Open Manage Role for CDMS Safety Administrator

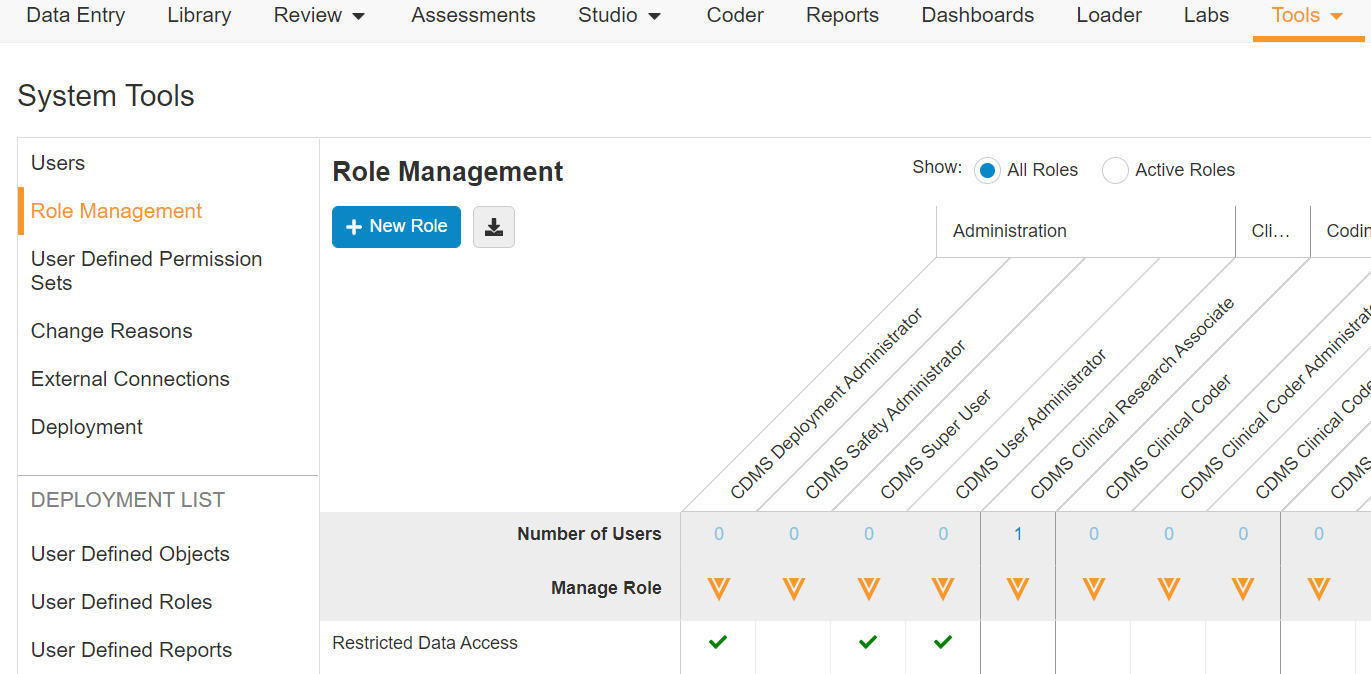(x=793, y=588)
